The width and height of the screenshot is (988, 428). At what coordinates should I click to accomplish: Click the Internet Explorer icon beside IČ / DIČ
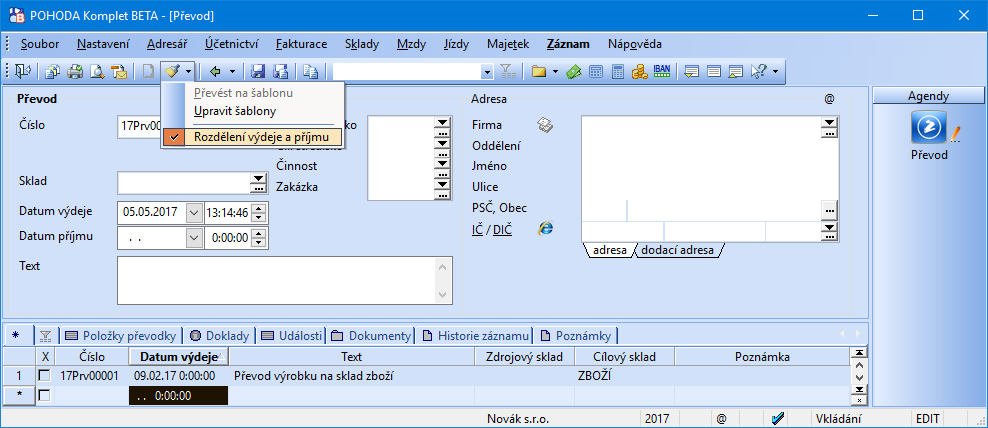[x=545, y=229]
